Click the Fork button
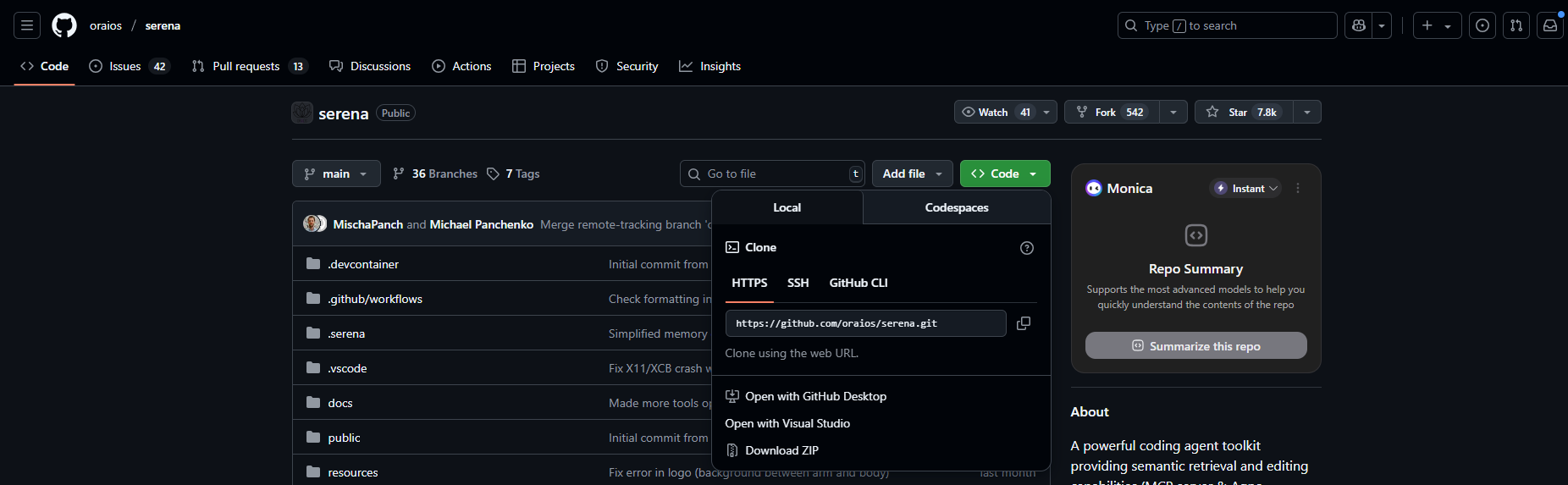 tap(1110, 112)
